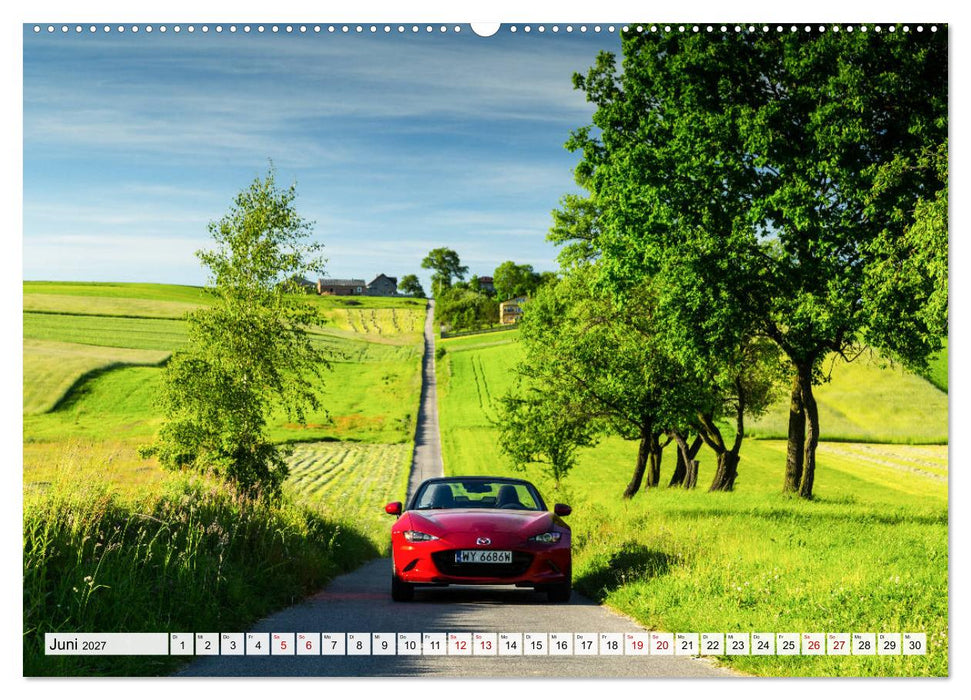
Task: Select day 25 in the calendar strip
Action: [x=789, y=644]
